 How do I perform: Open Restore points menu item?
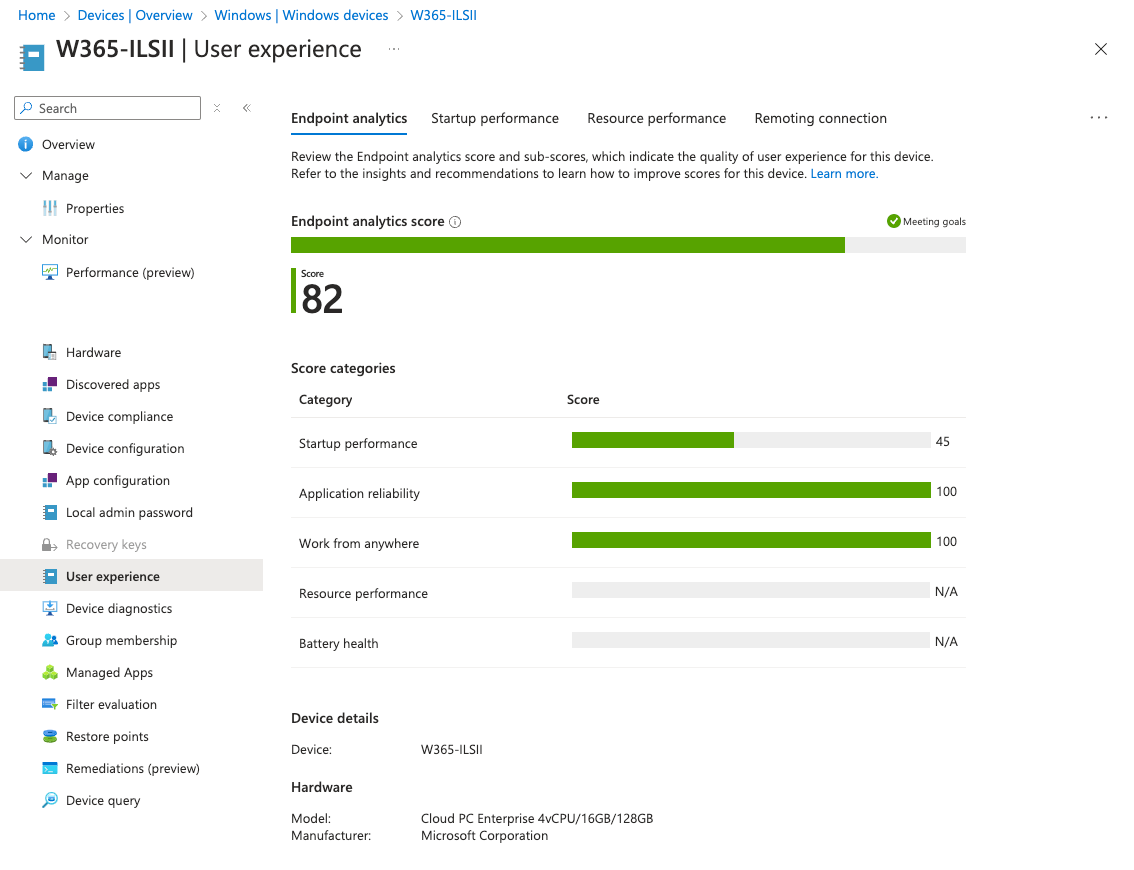tap(107, 736)
